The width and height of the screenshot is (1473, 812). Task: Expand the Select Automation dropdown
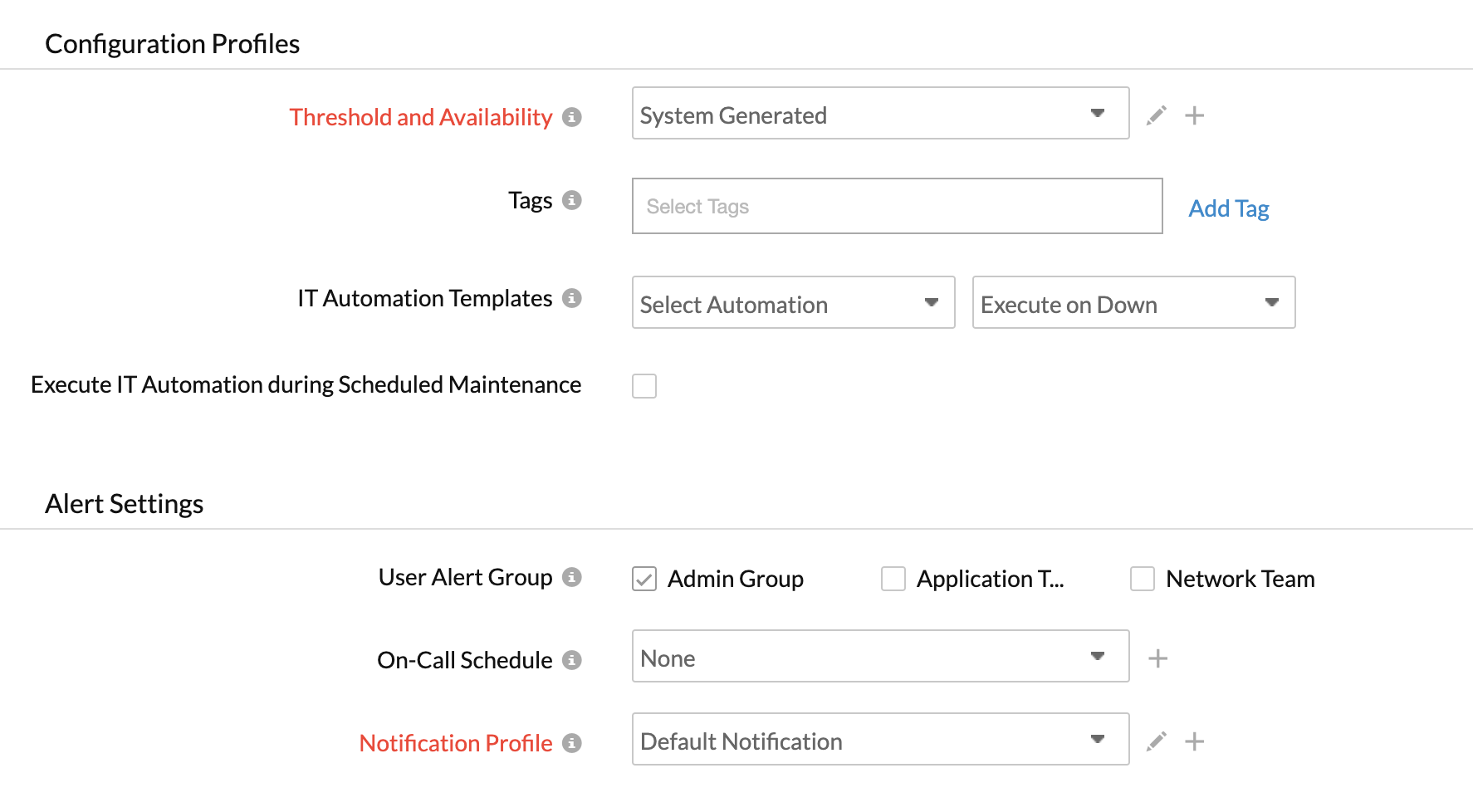pos(793,303)
